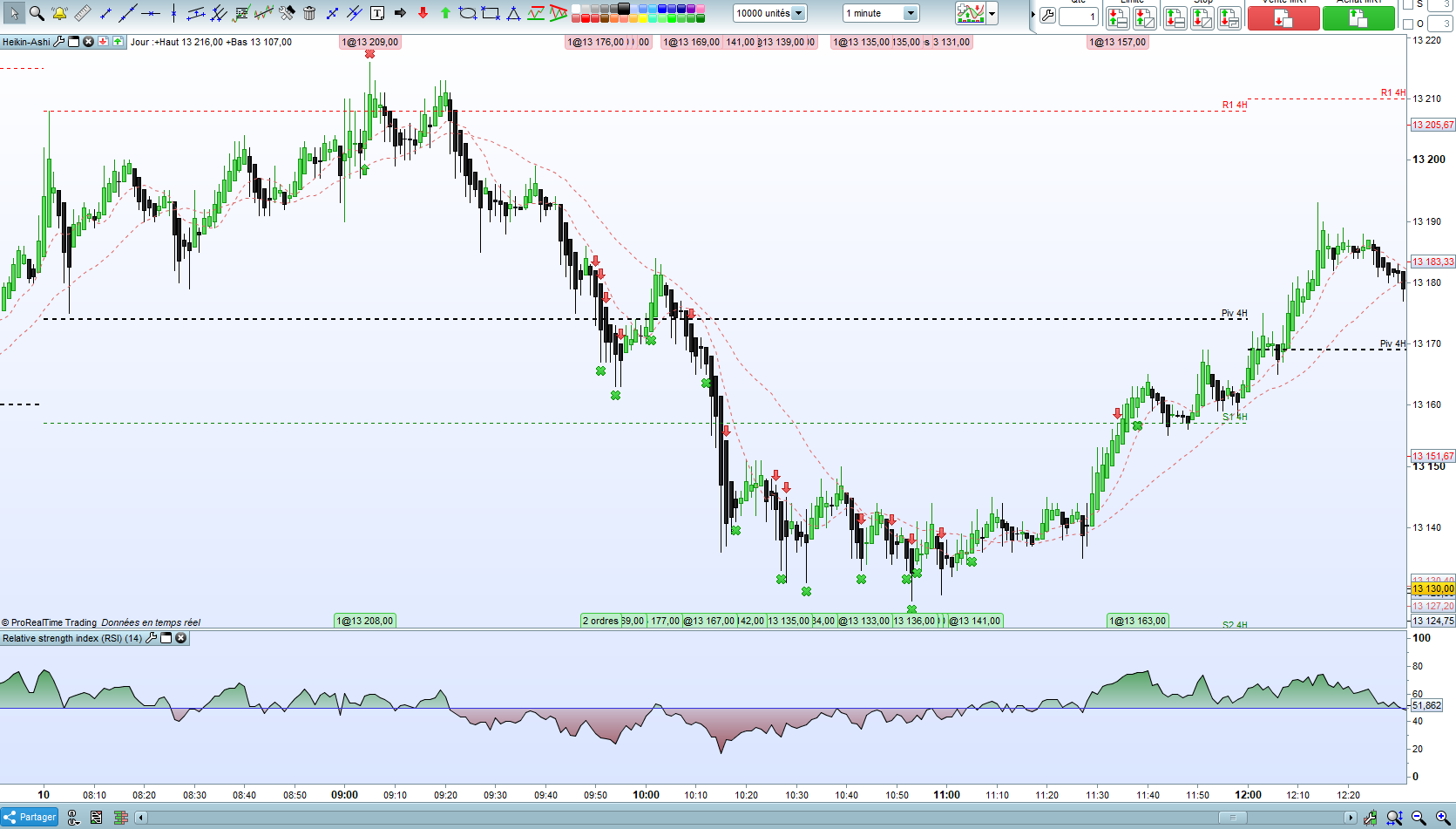This screenshot has height=829, width=1456.
Task: Click the 13 205,67 price label
Action: click(1432, 125)
